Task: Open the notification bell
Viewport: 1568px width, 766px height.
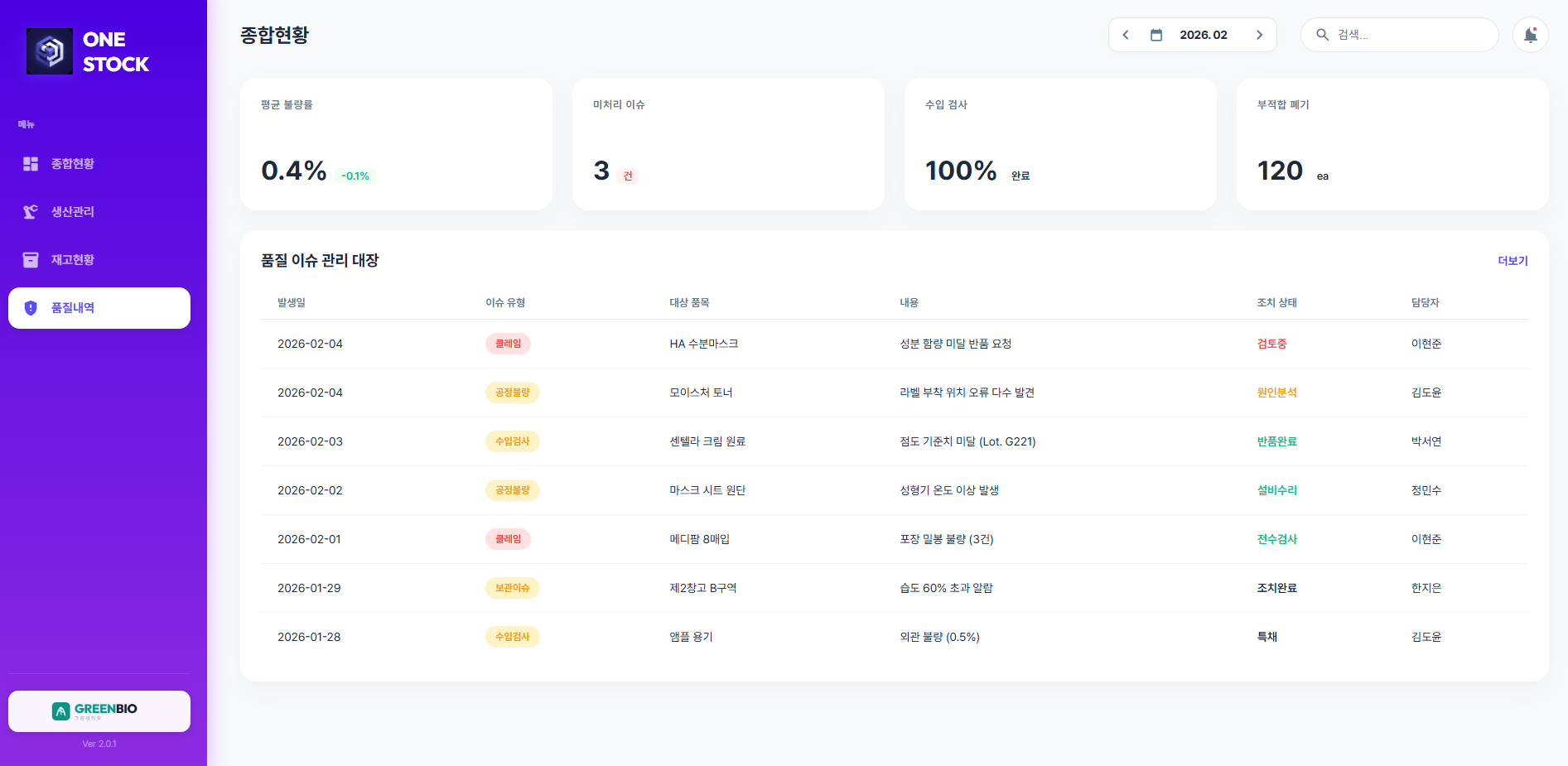Action: coord(1530,35)
